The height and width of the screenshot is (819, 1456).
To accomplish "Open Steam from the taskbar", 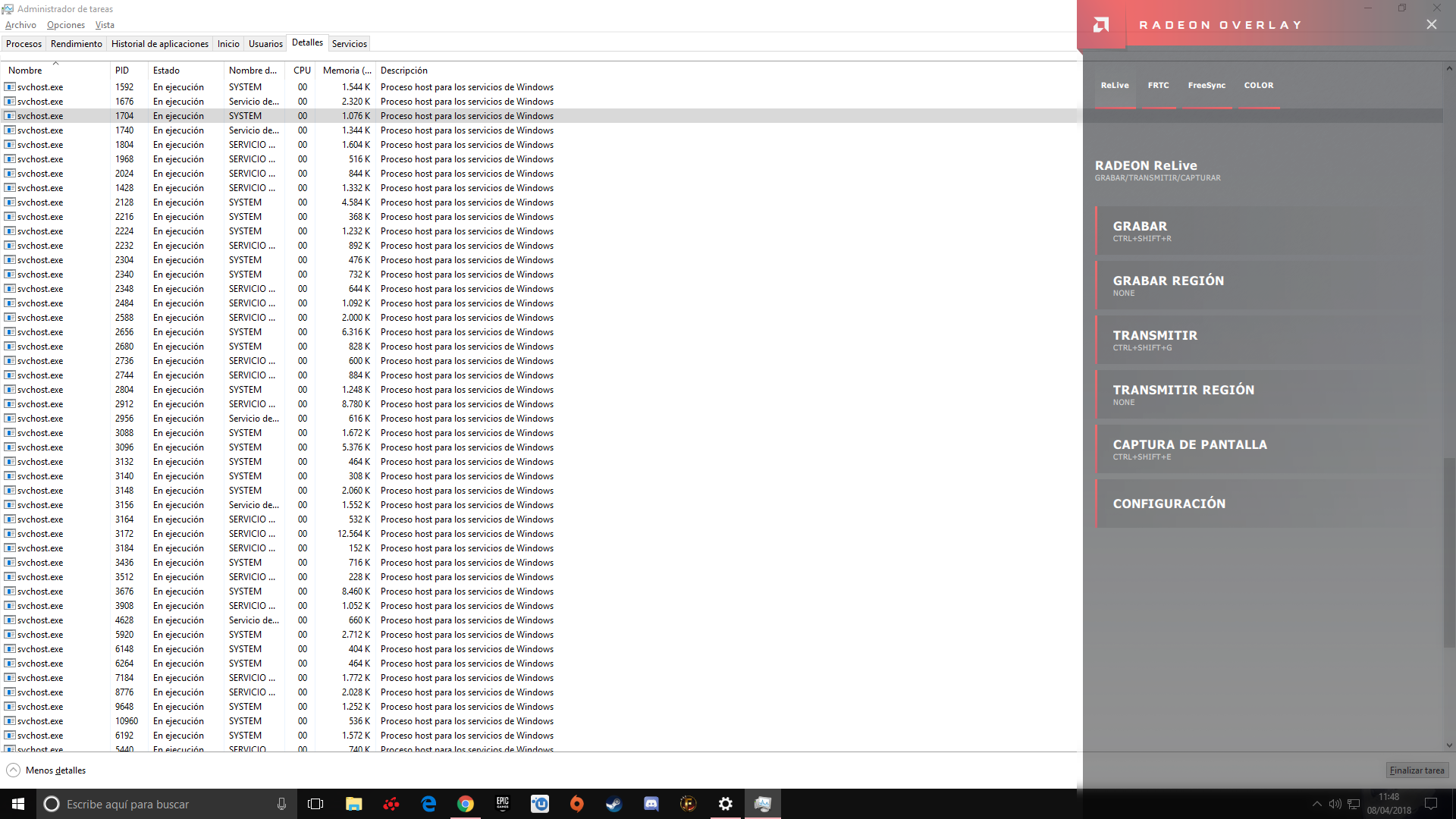I will point(613,804).
